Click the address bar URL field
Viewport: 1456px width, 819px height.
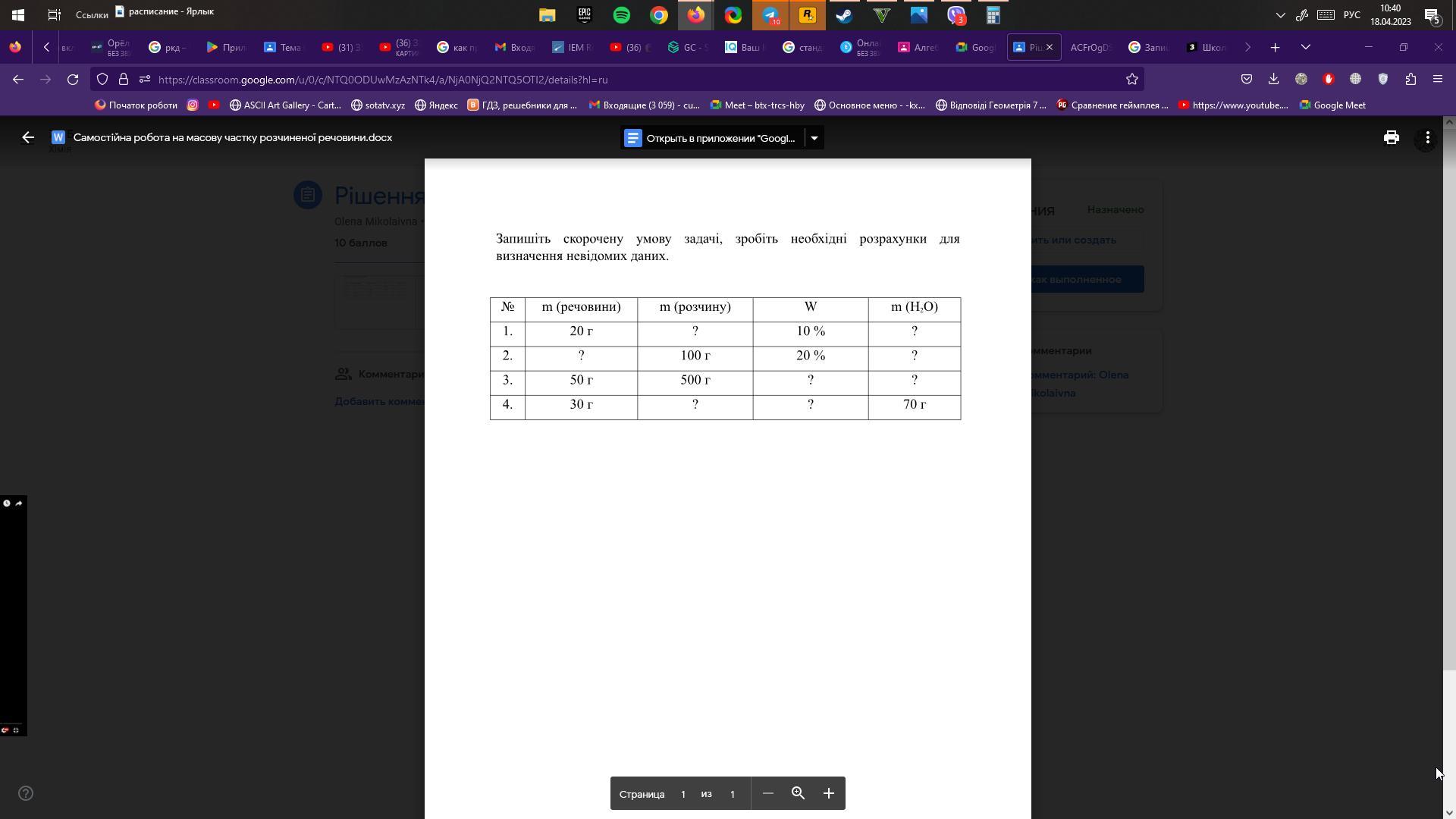click(x=607, y=79)
